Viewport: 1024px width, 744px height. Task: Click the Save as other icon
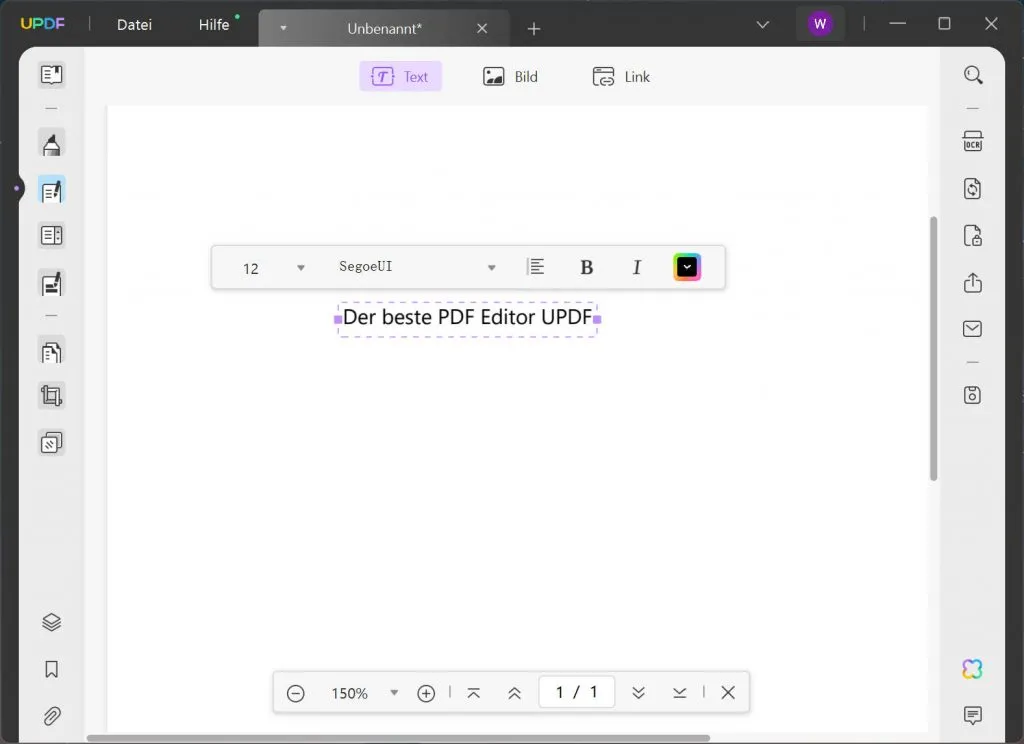pyautogui.click(x=973, y=395)
